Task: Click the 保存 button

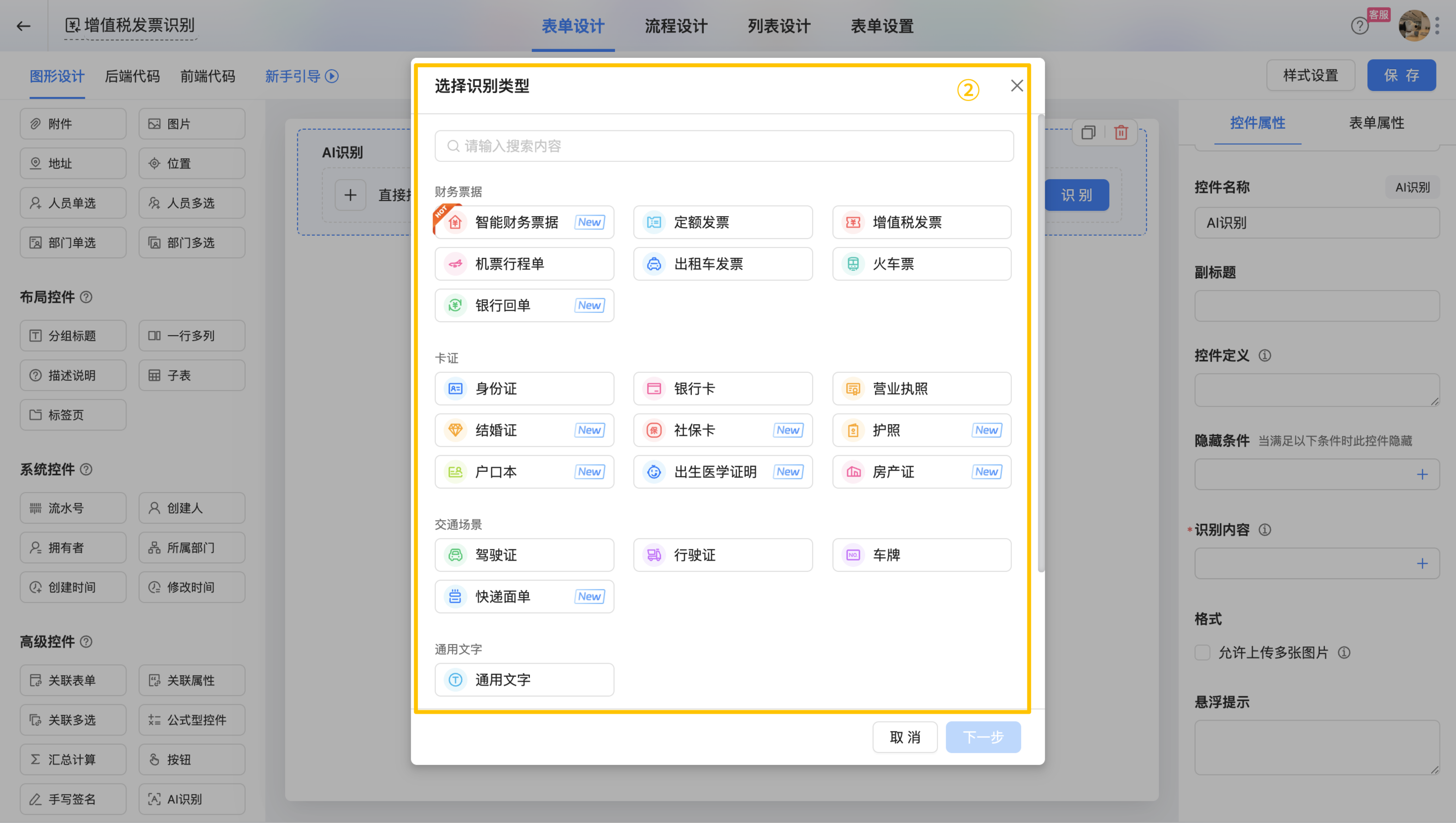Action: point(1401,75)
